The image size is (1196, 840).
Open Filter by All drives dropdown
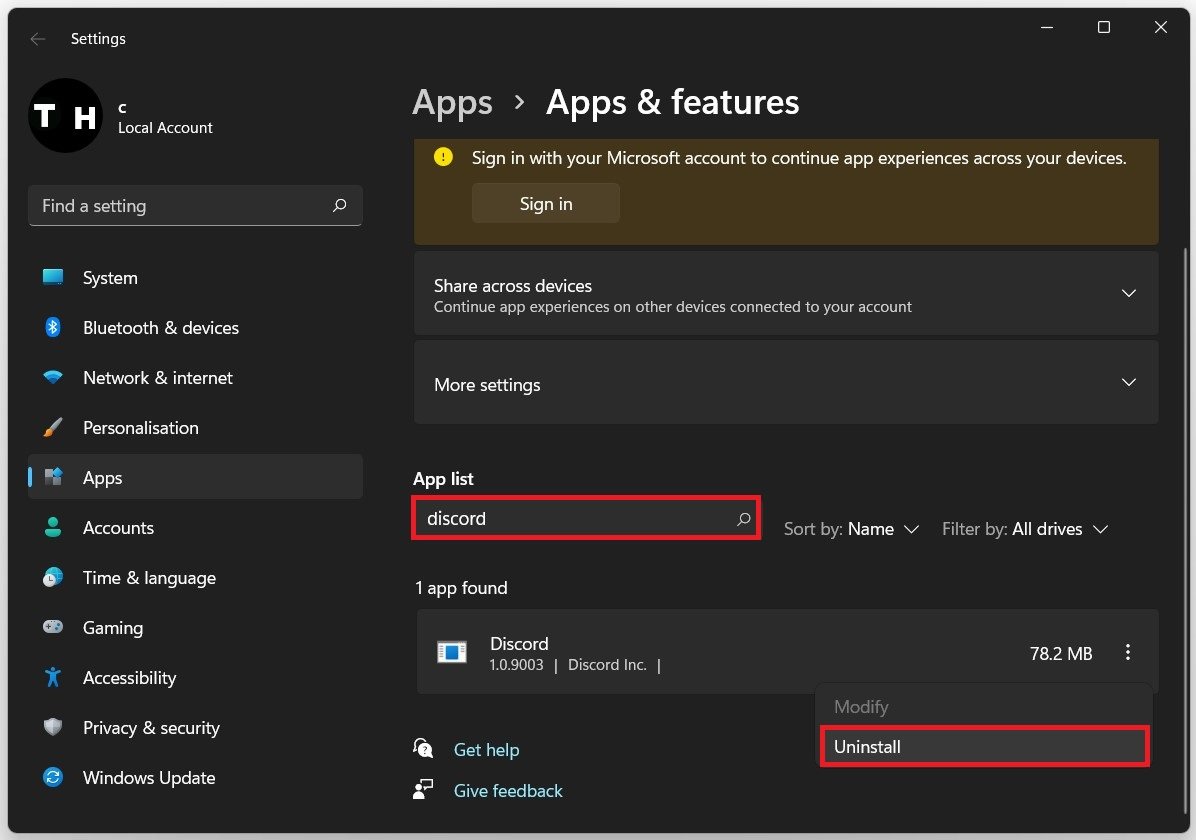(1025, 529)
